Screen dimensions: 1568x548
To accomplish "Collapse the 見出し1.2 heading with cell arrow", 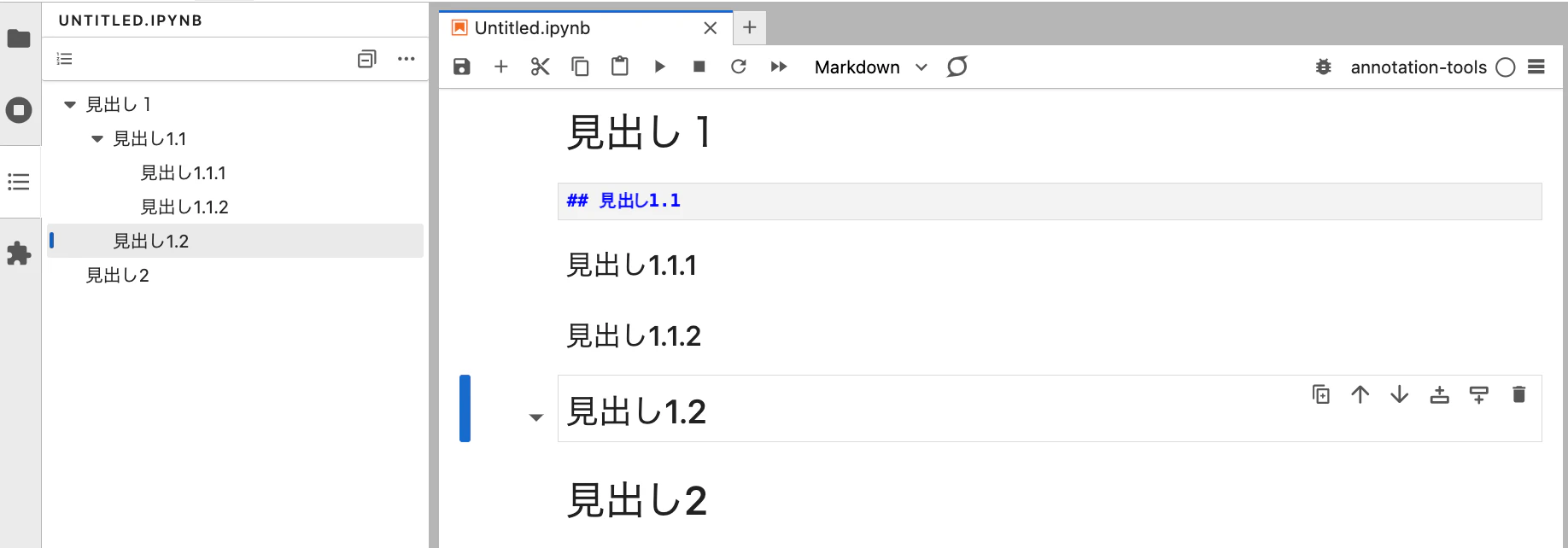I will 536,417.
